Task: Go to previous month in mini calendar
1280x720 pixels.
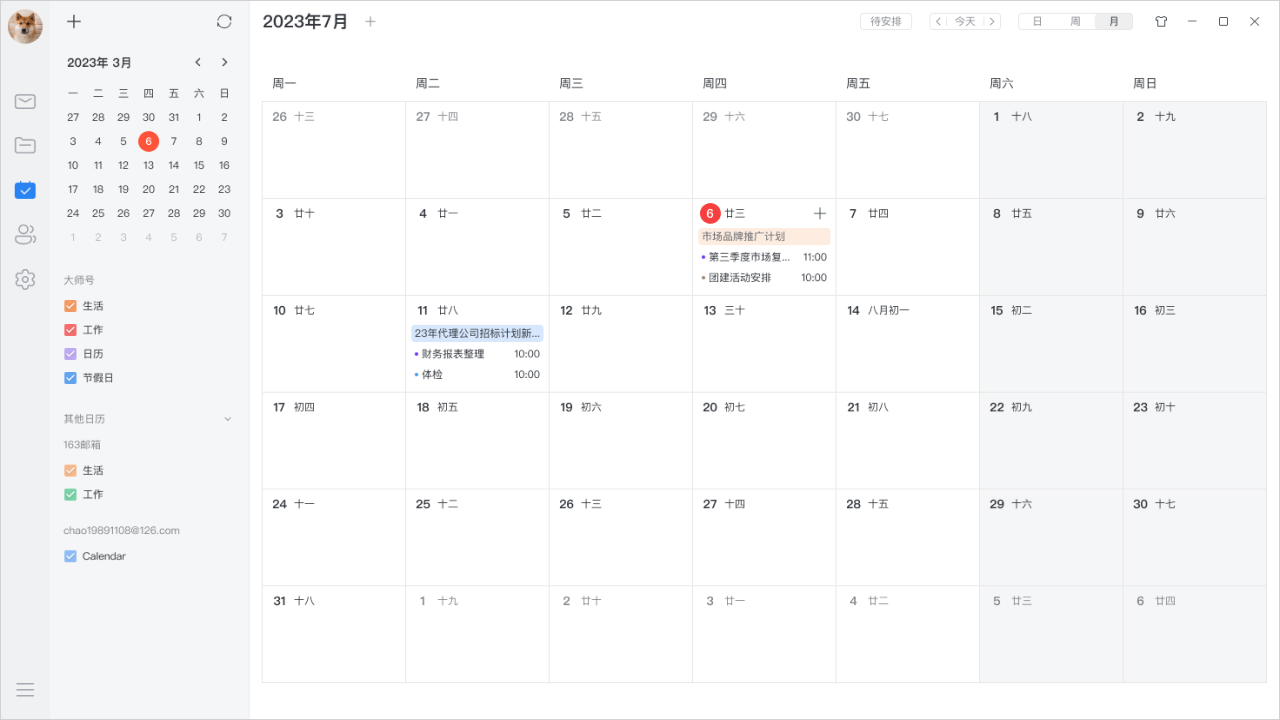Action: point(198,62)
